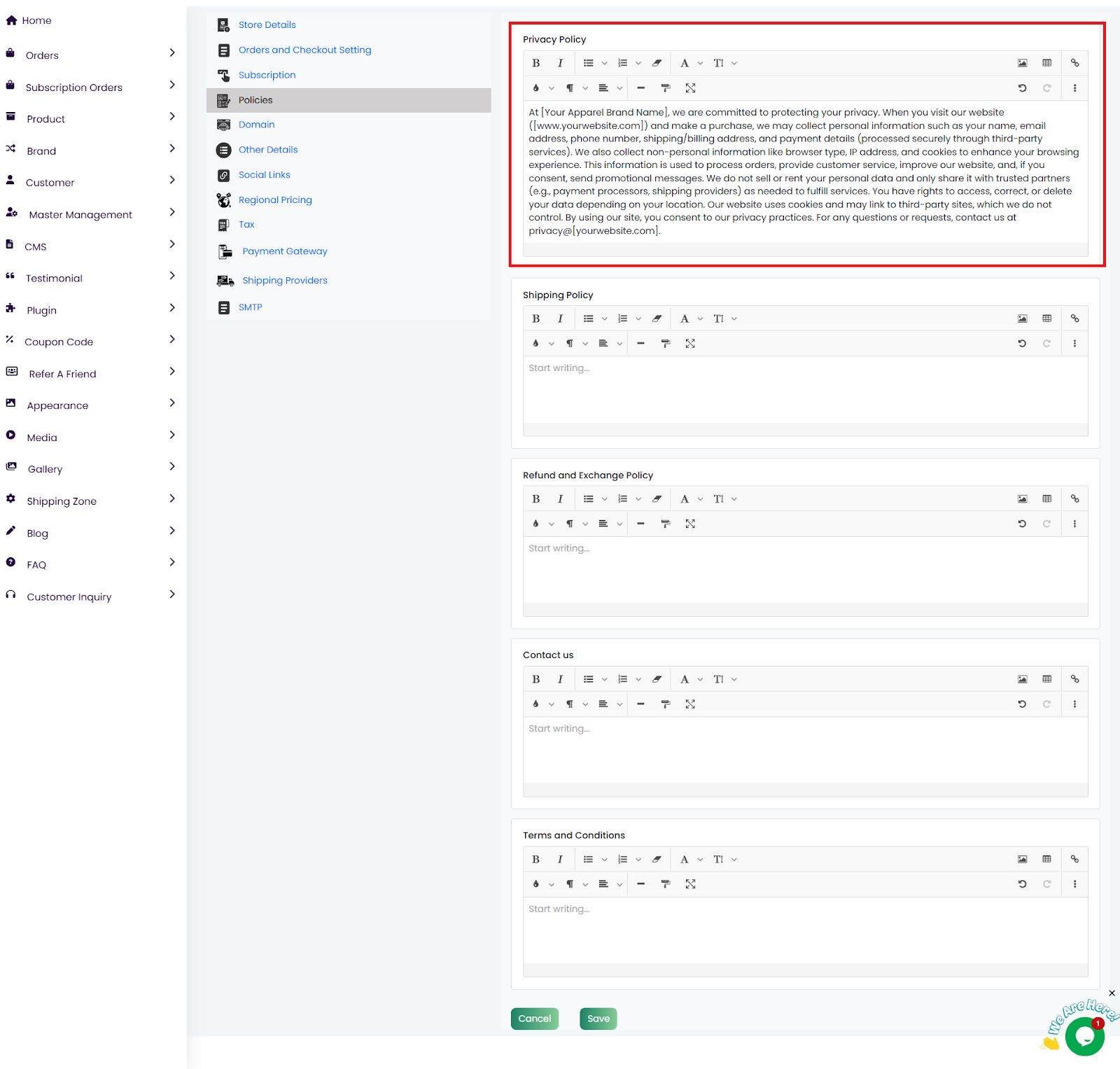Screen dimensions: 1120x1069
Task: Insert table in the Contact us editor
Action: click(x=1046, y=679)
